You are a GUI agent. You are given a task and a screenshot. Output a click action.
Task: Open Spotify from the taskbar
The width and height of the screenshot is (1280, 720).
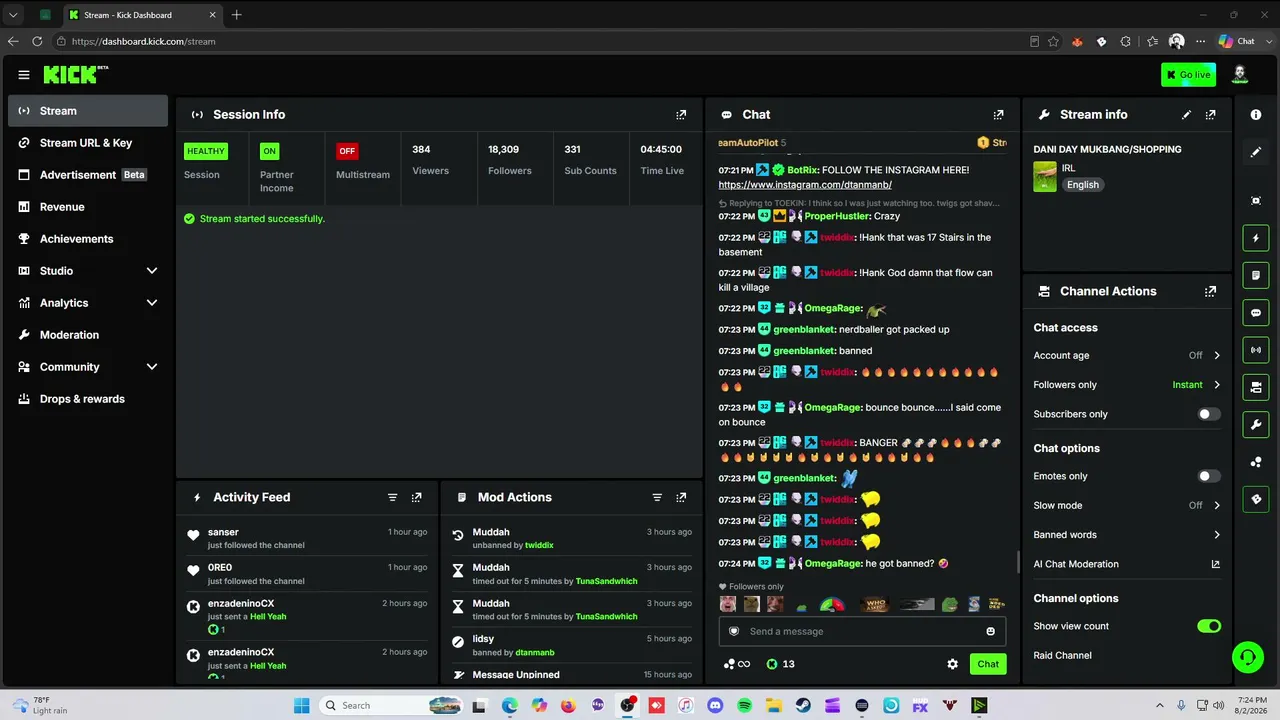(744, 706)
